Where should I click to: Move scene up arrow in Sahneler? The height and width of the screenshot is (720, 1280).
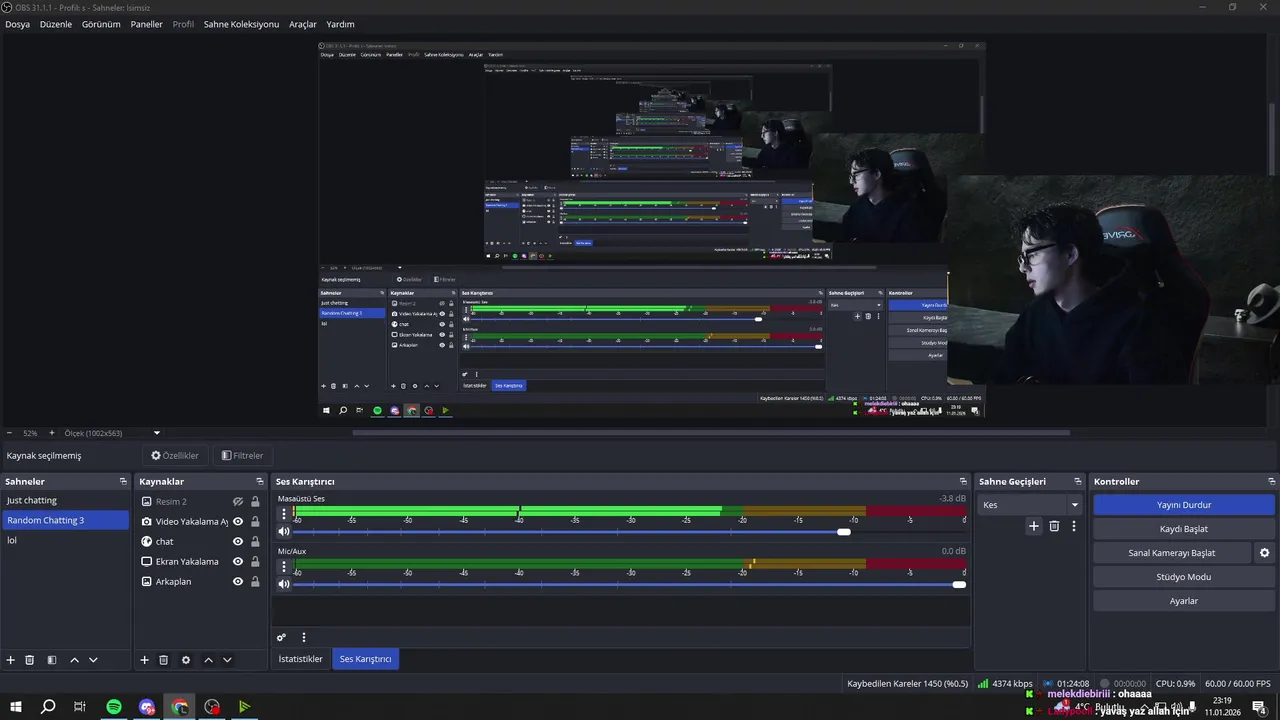point(75,660)
